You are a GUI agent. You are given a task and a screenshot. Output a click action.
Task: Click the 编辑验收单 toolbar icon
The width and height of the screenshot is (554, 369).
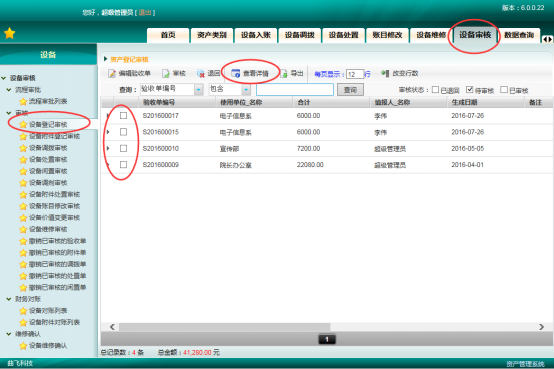(112, 73)
